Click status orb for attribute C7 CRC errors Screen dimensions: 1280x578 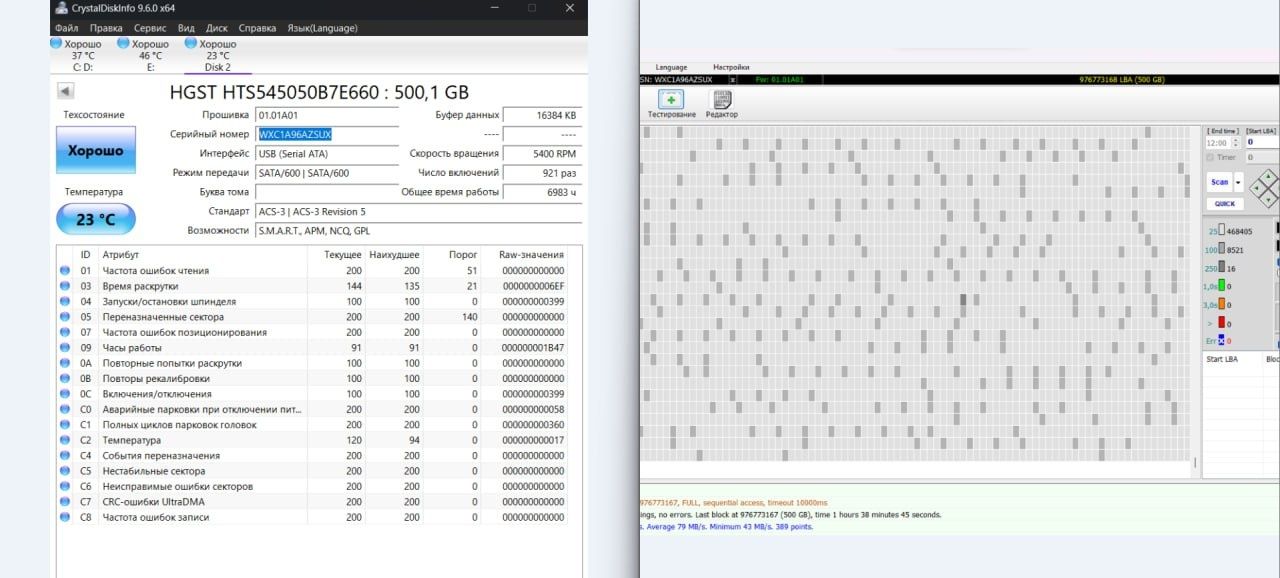[x=65, y=502]
